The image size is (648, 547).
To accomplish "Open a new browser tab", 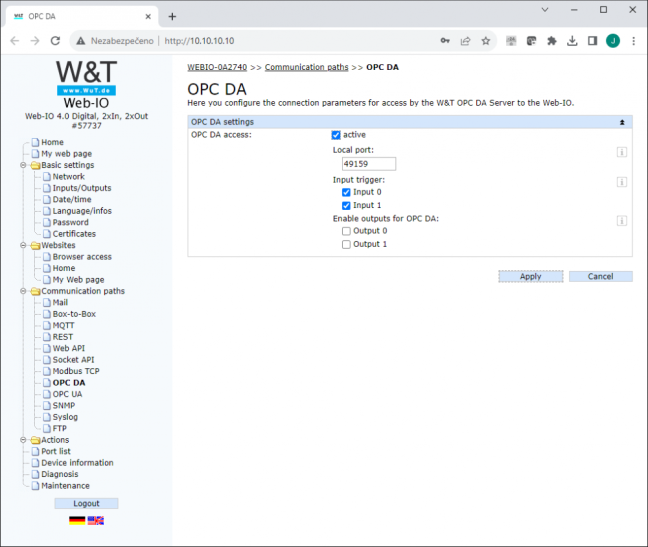I will point(172,17).
